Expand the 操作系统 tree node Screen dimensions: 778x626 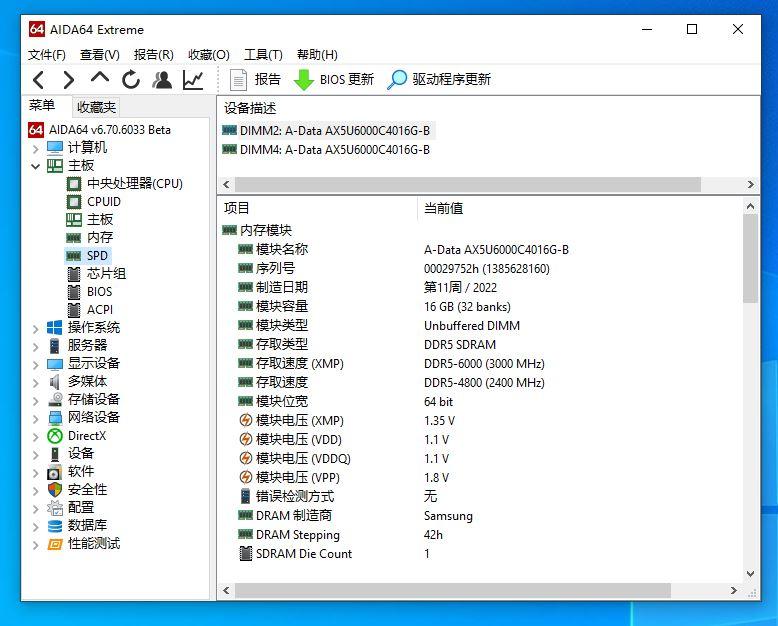(35, 328)
